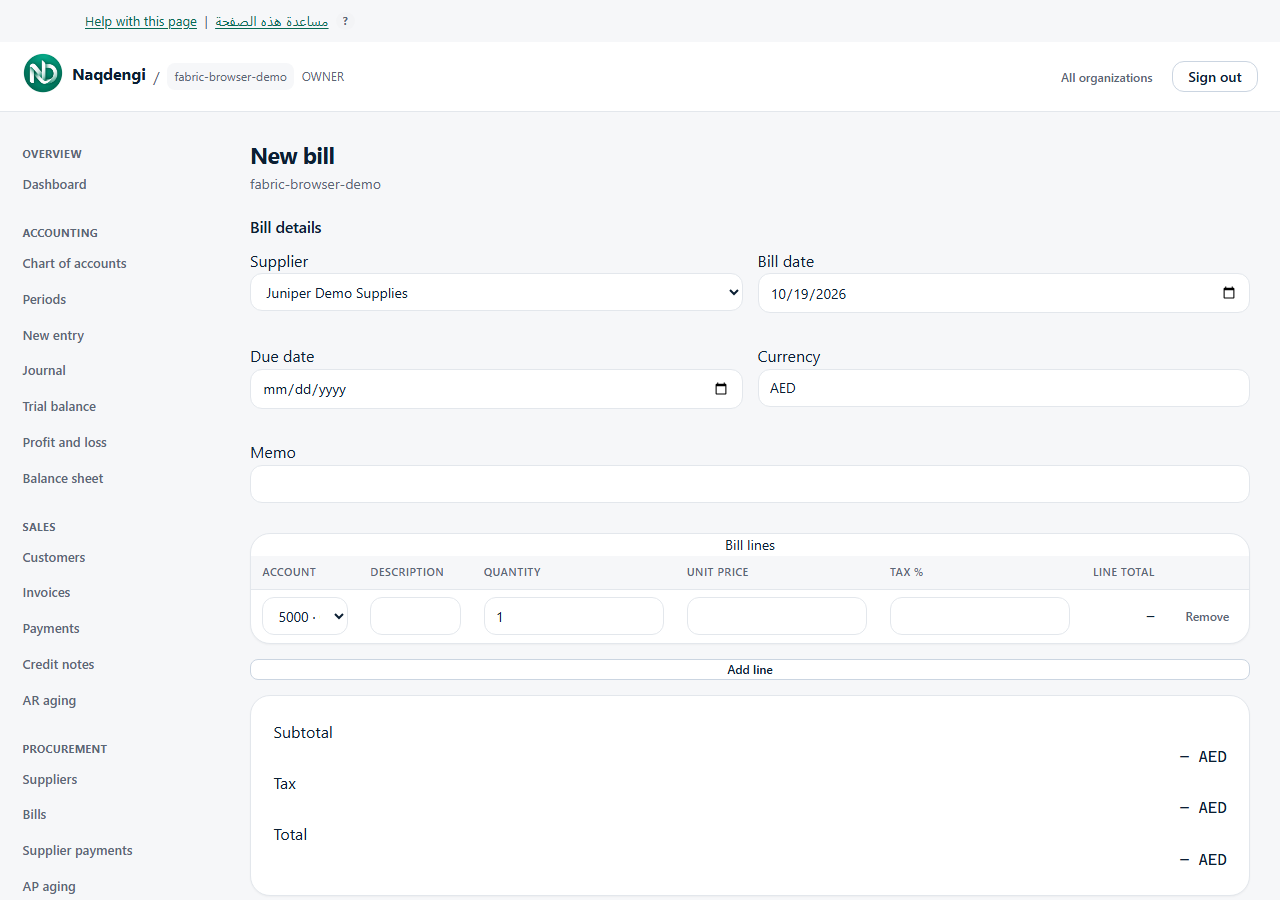This screenshot has width=1280, height=900.
Task: Navigate to Periods in sidebar
Action: click(44, 299)
